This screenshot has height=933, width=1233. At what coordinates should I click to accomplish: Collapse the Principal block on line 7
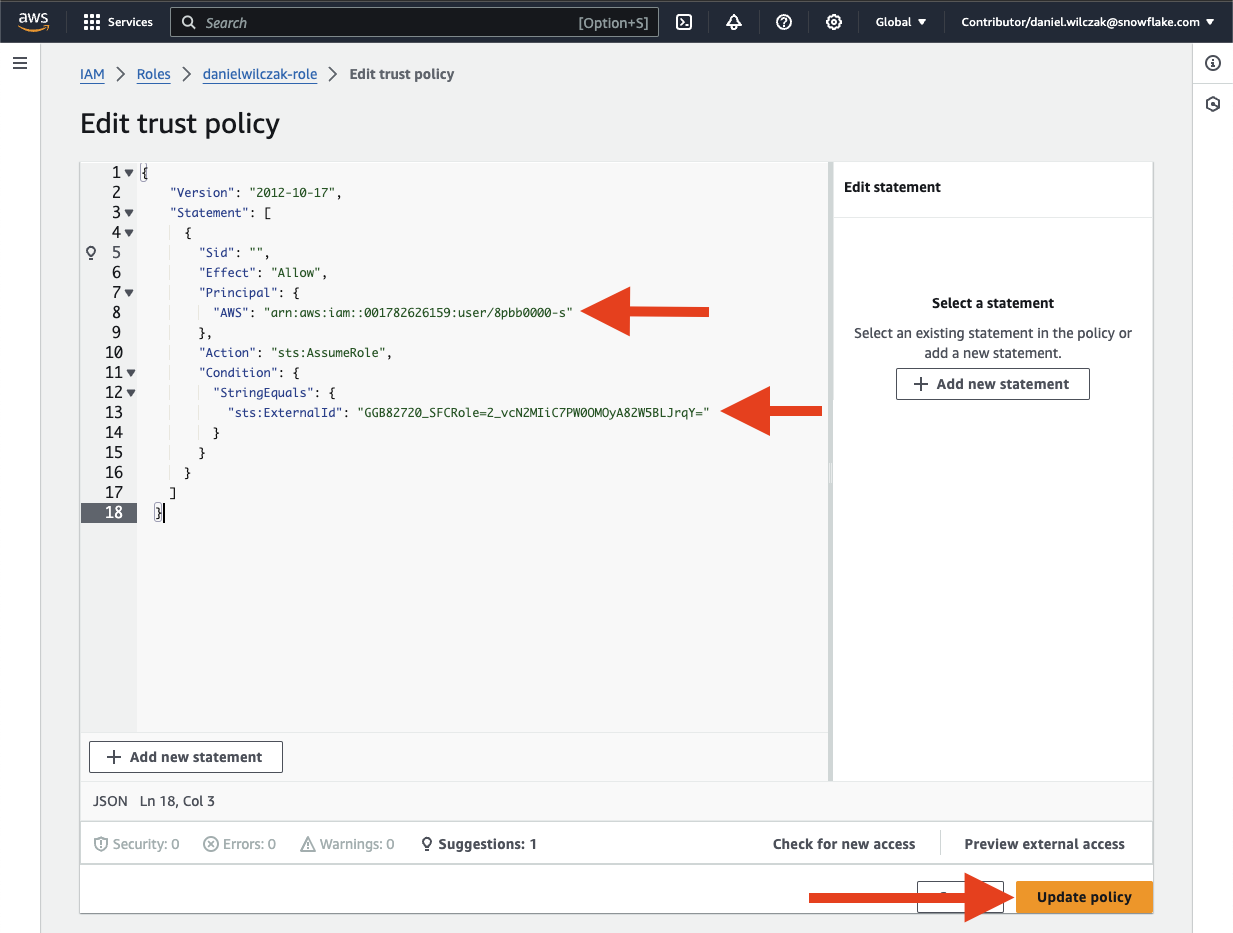[x=129, y=293]
